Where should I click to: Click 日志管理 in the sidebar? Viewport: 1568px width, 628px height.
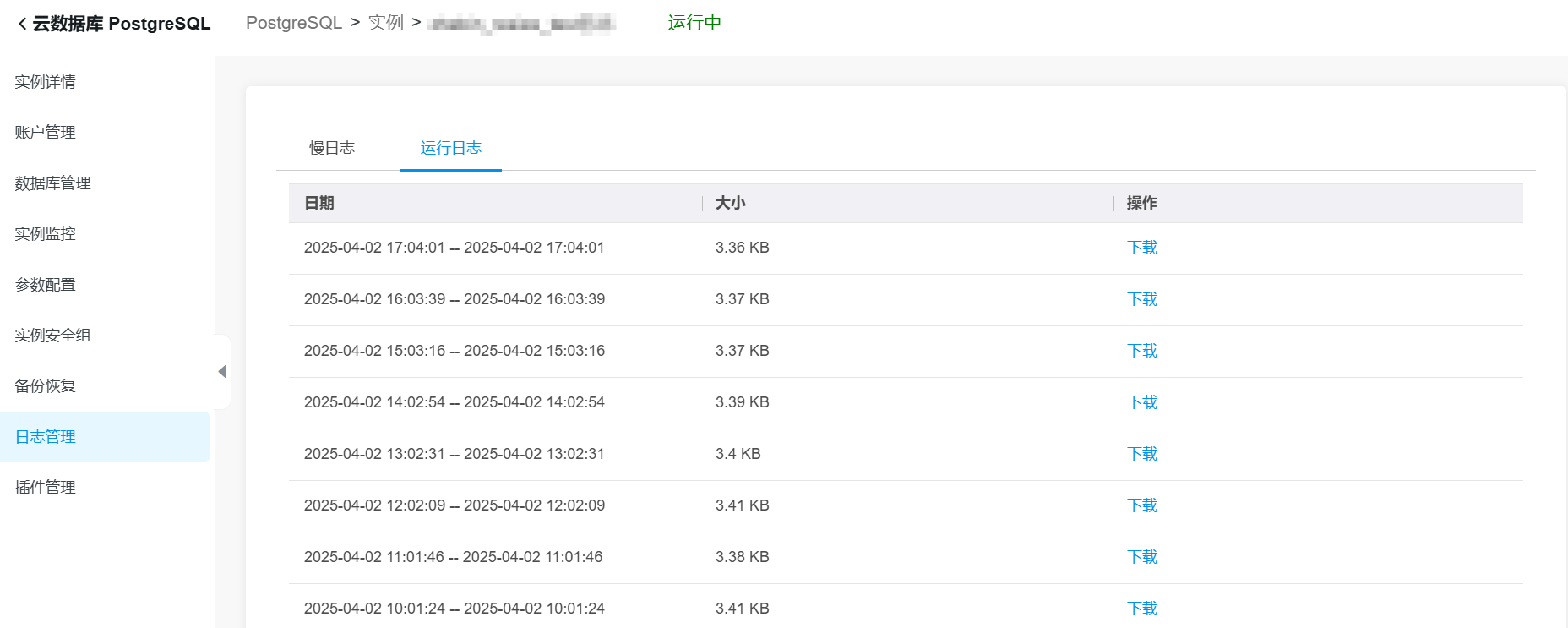point(46,437)
